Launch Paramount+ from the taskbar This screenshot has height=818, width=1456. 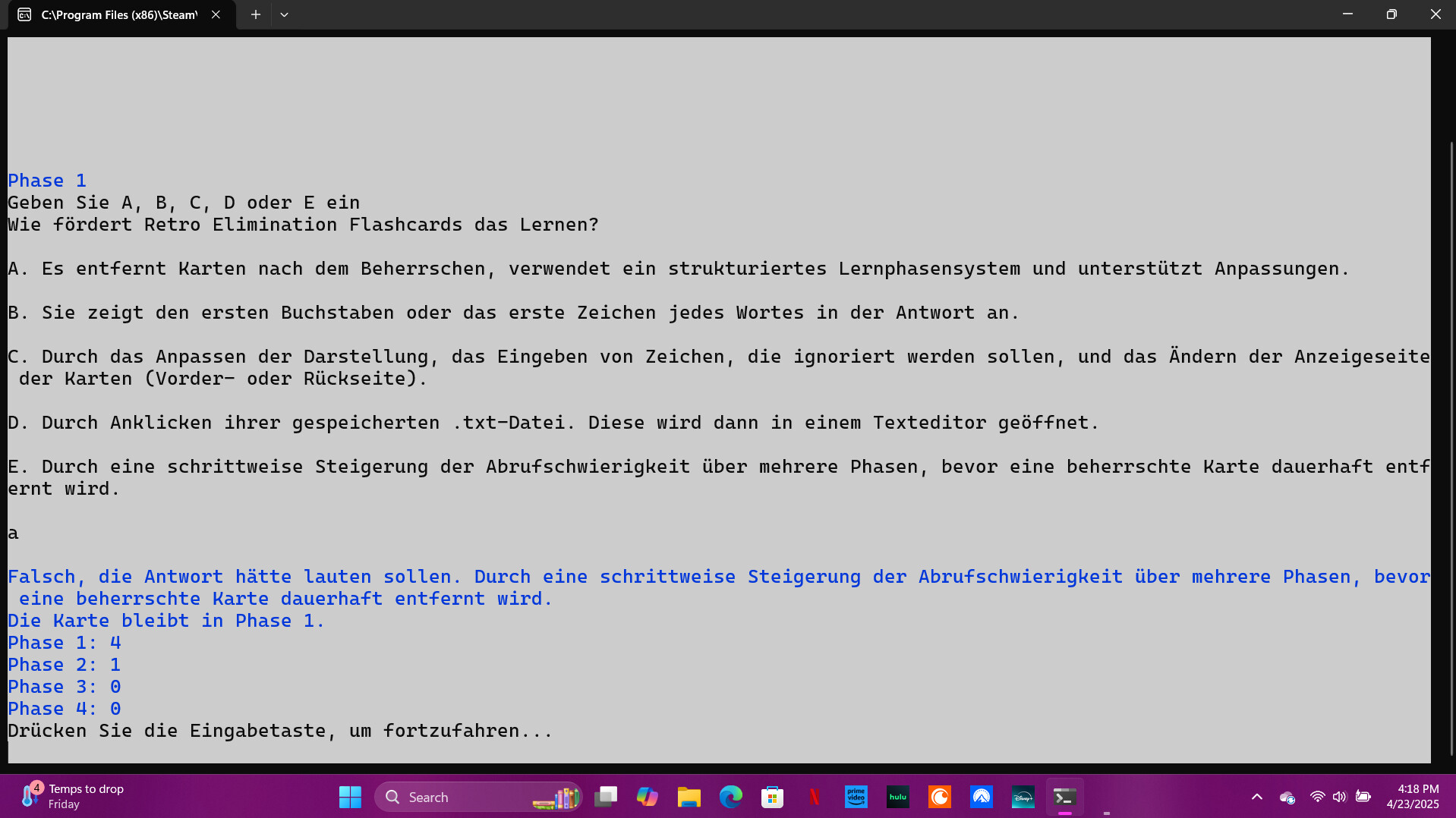pyautogui.click(x=982, y=797)
